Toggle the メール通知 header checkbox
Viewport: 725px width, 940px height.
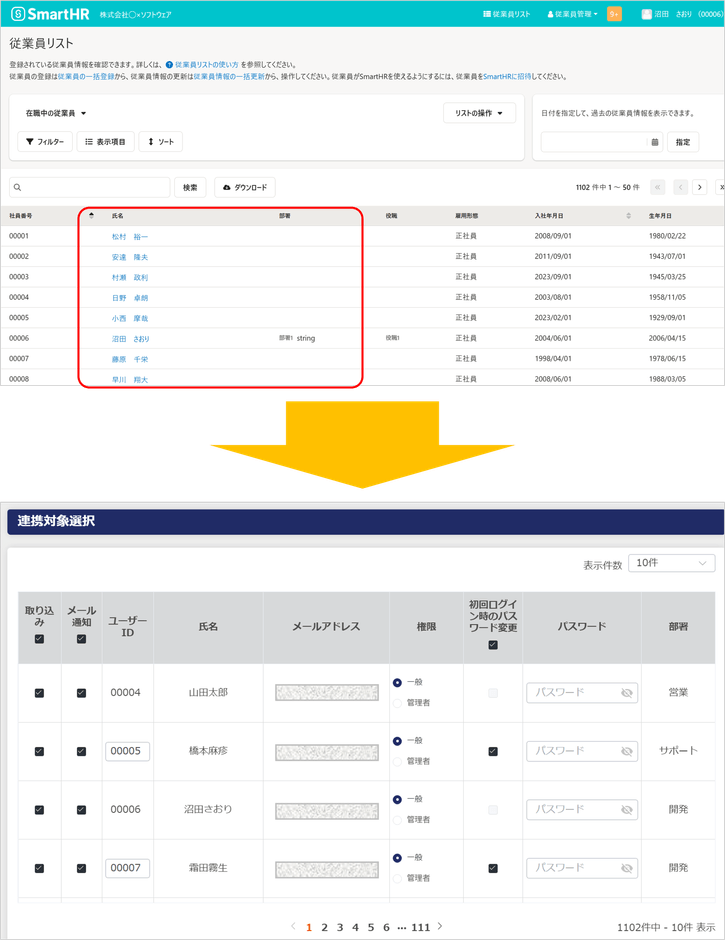point(82,639)
